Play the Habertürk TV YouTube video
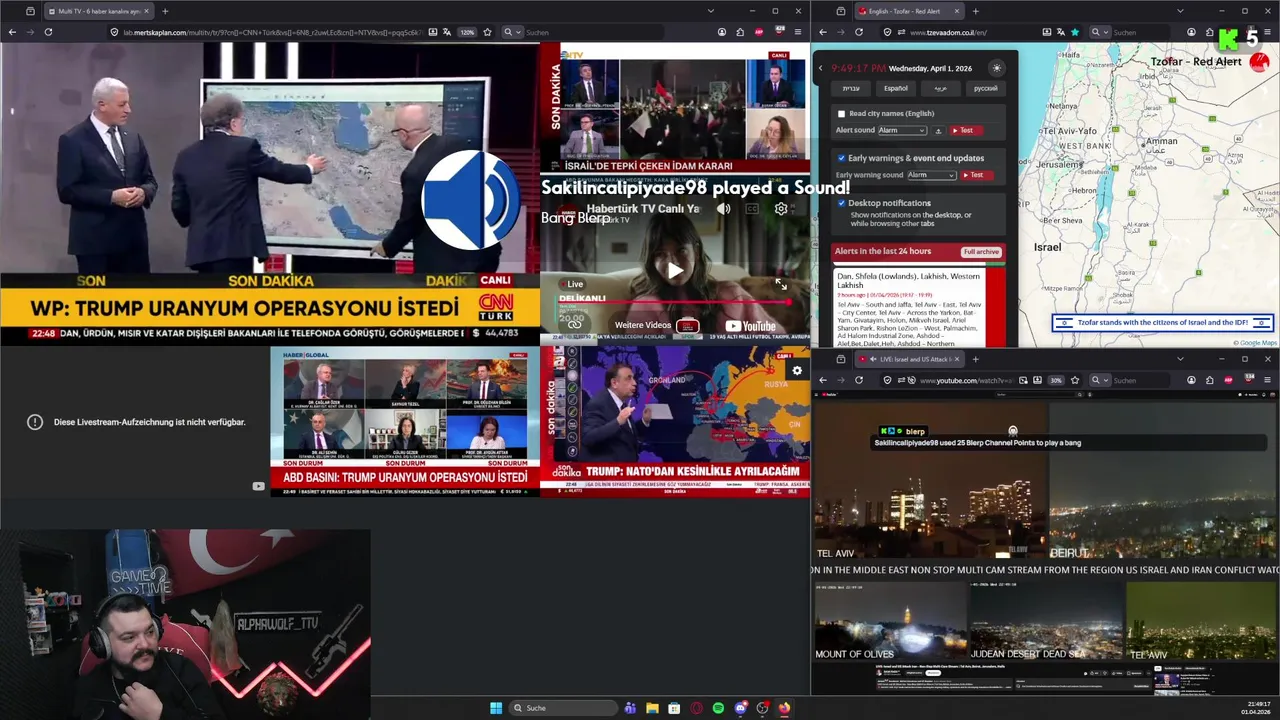 675,270
